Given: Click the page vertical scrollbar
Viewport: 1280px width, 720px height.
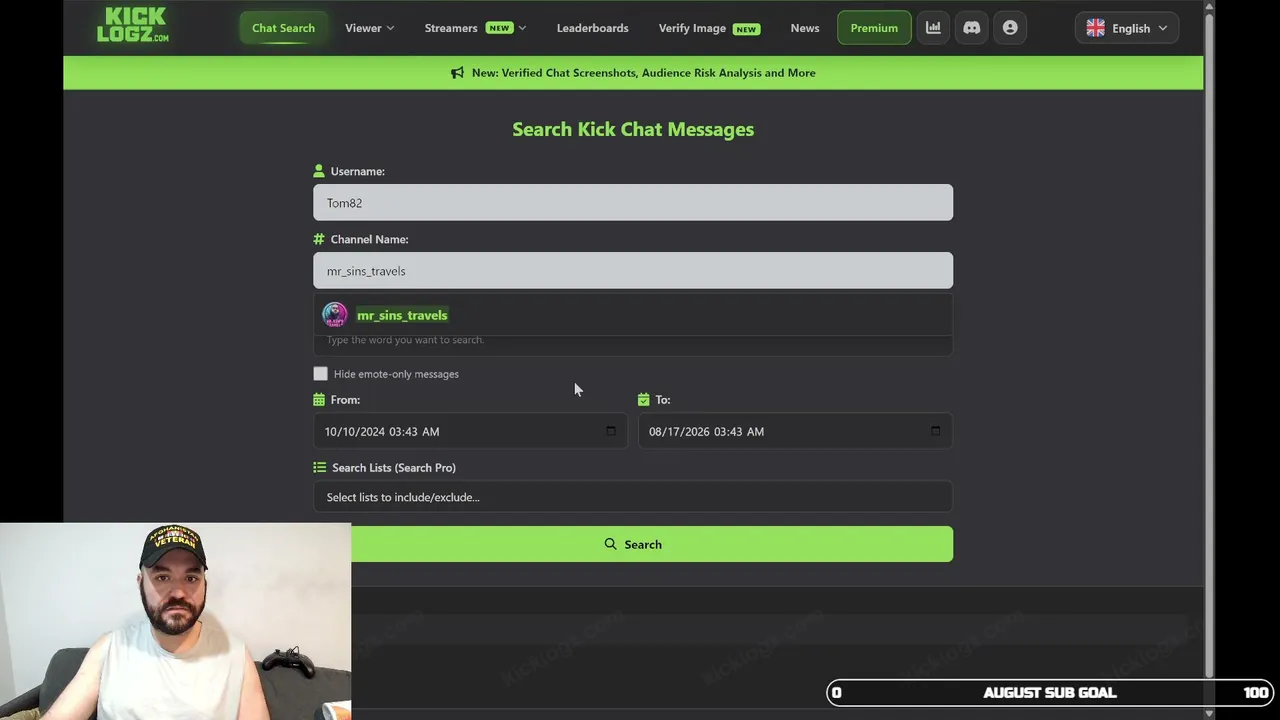Looking at the screenshot, I should tap(1209, 345).
